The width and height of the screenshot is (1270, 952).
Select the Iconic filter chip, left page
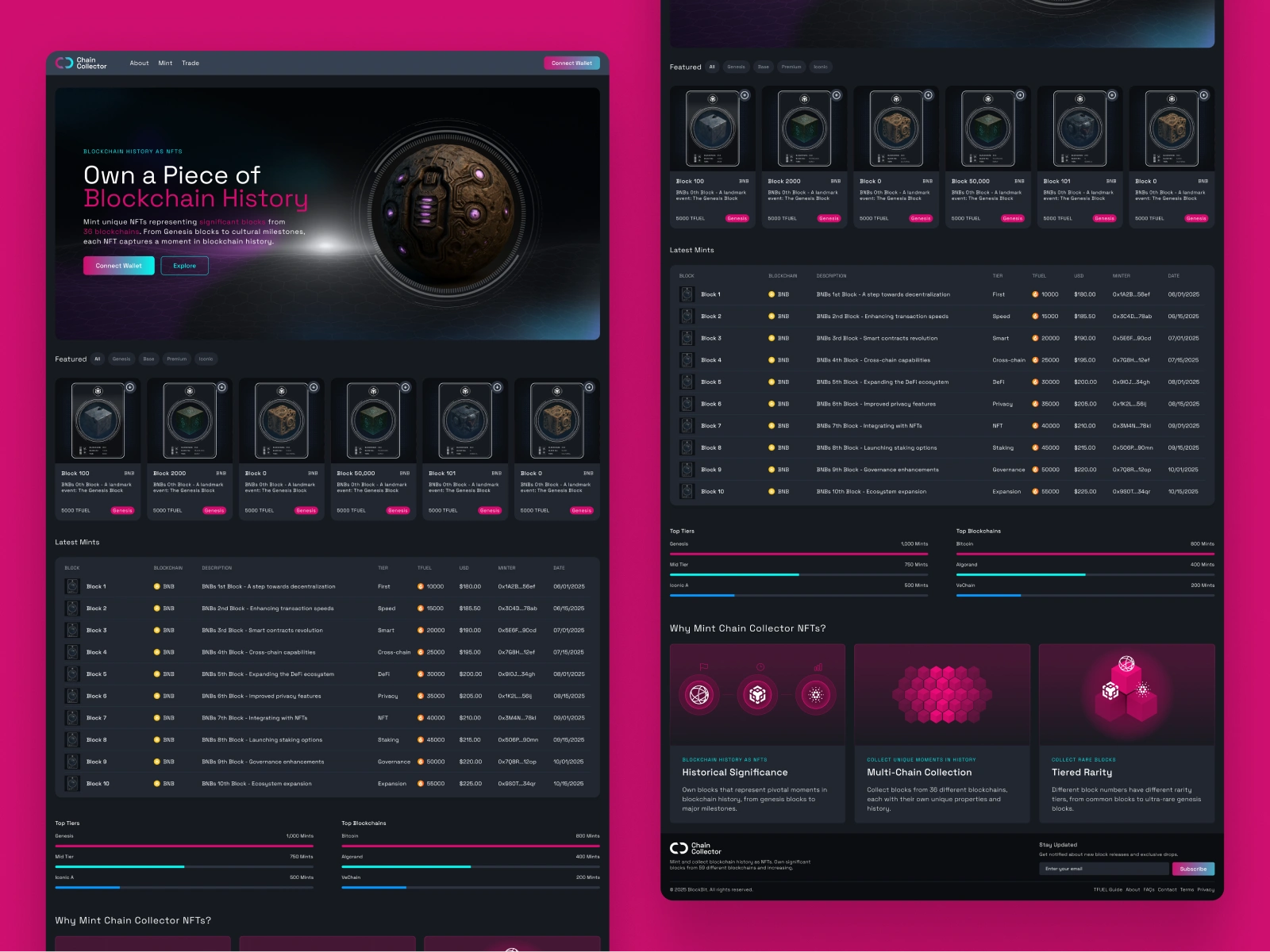point(206,359)
